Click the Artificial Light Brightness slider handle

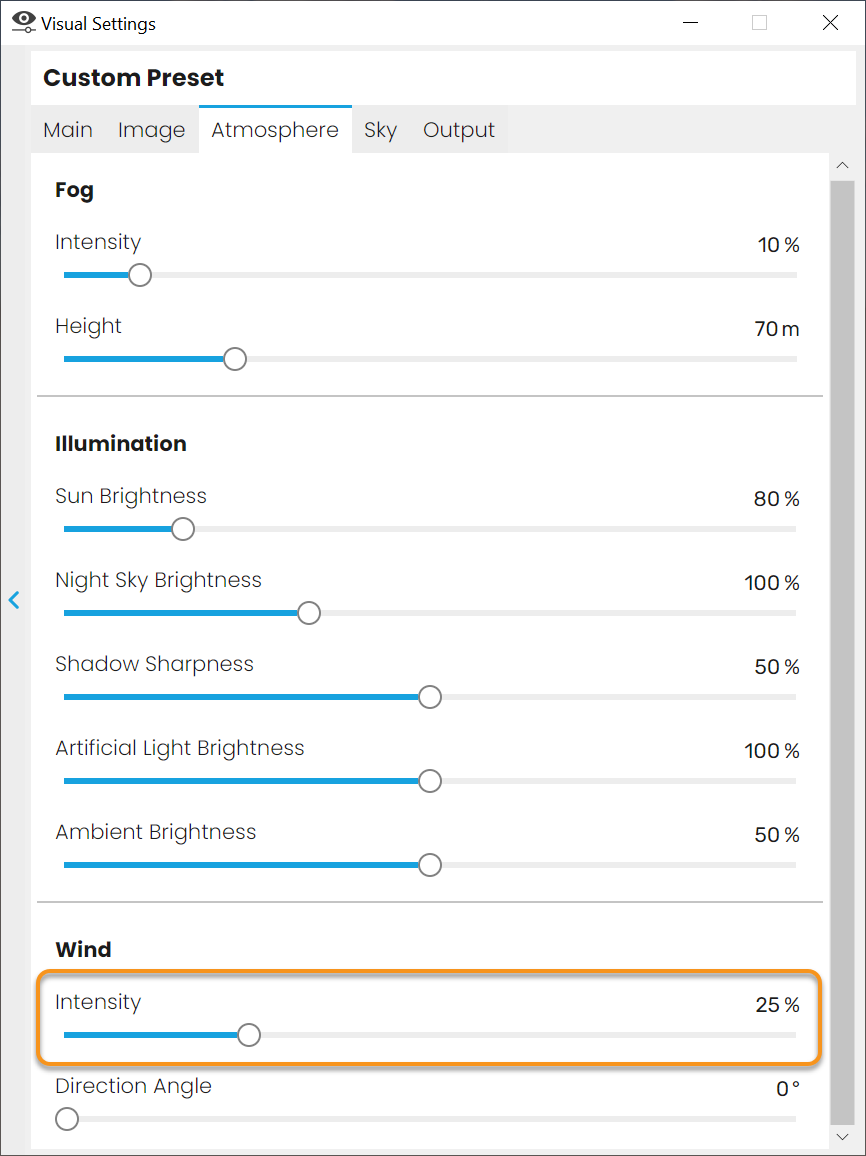(430, 781)
